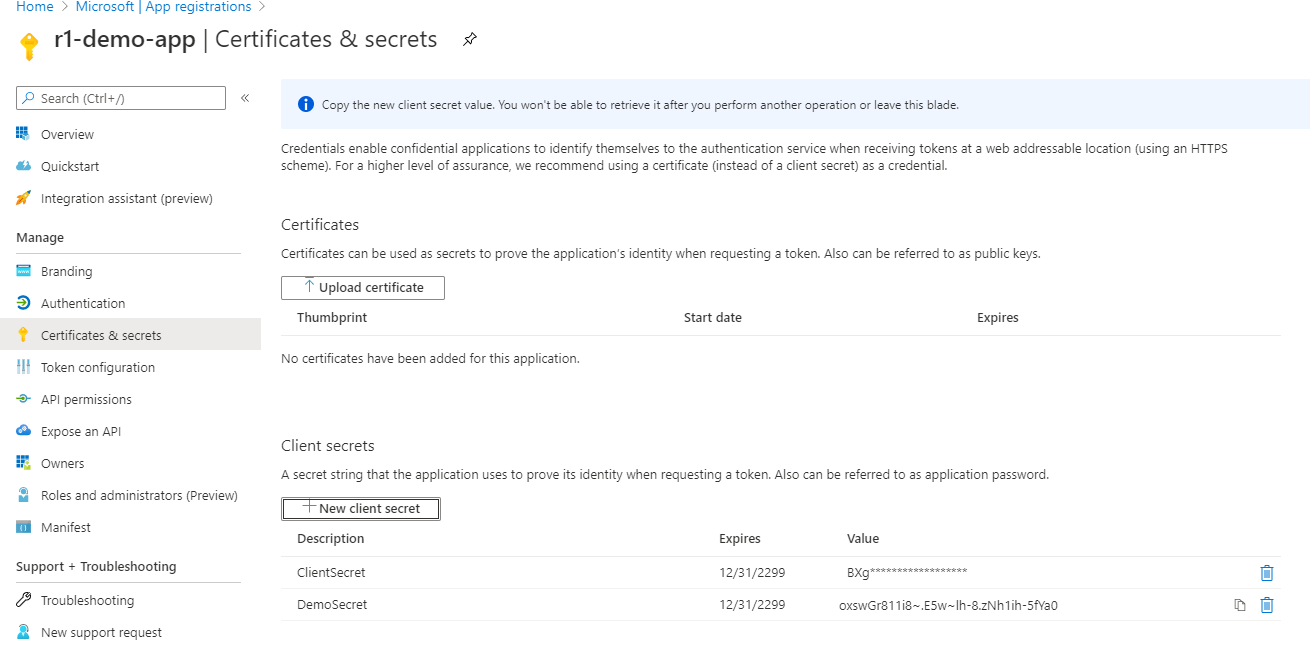Click the info icon in the notification banner
The image size is (1310, 646).
click(306, 105)
